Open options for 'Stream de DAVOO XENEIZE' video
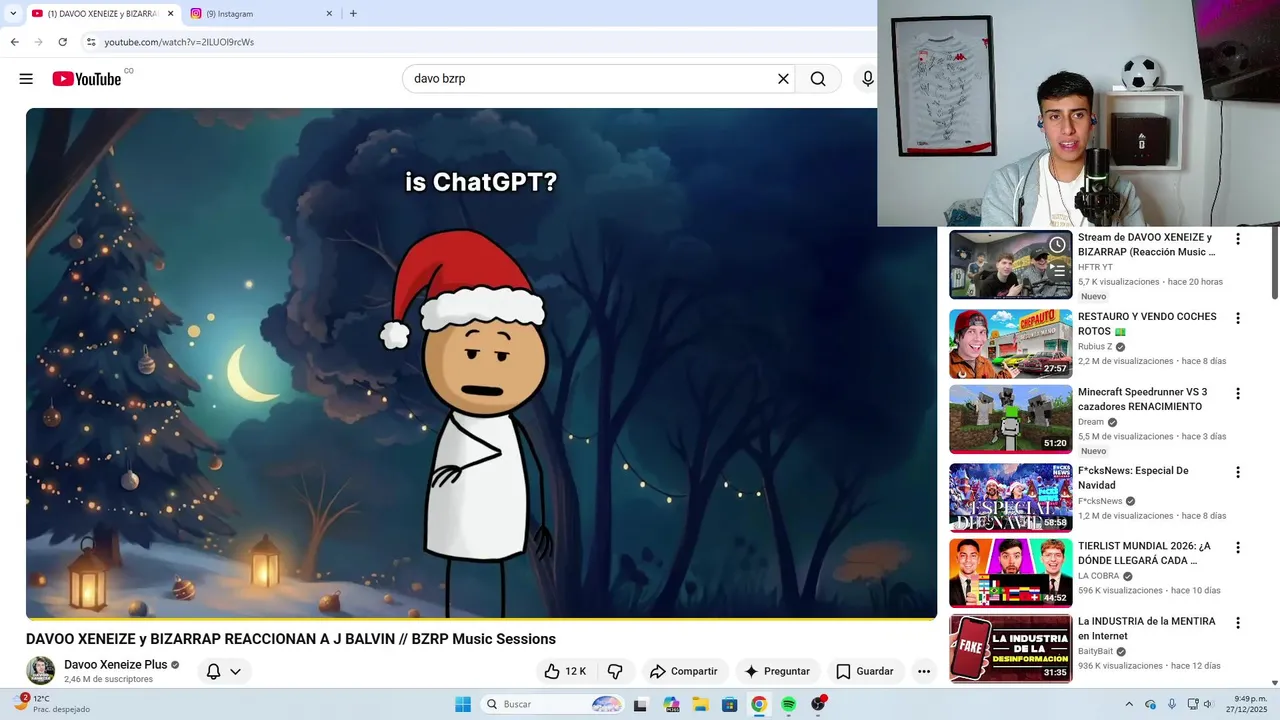This screenshot has width=1280, height=720. [1238, 239]
